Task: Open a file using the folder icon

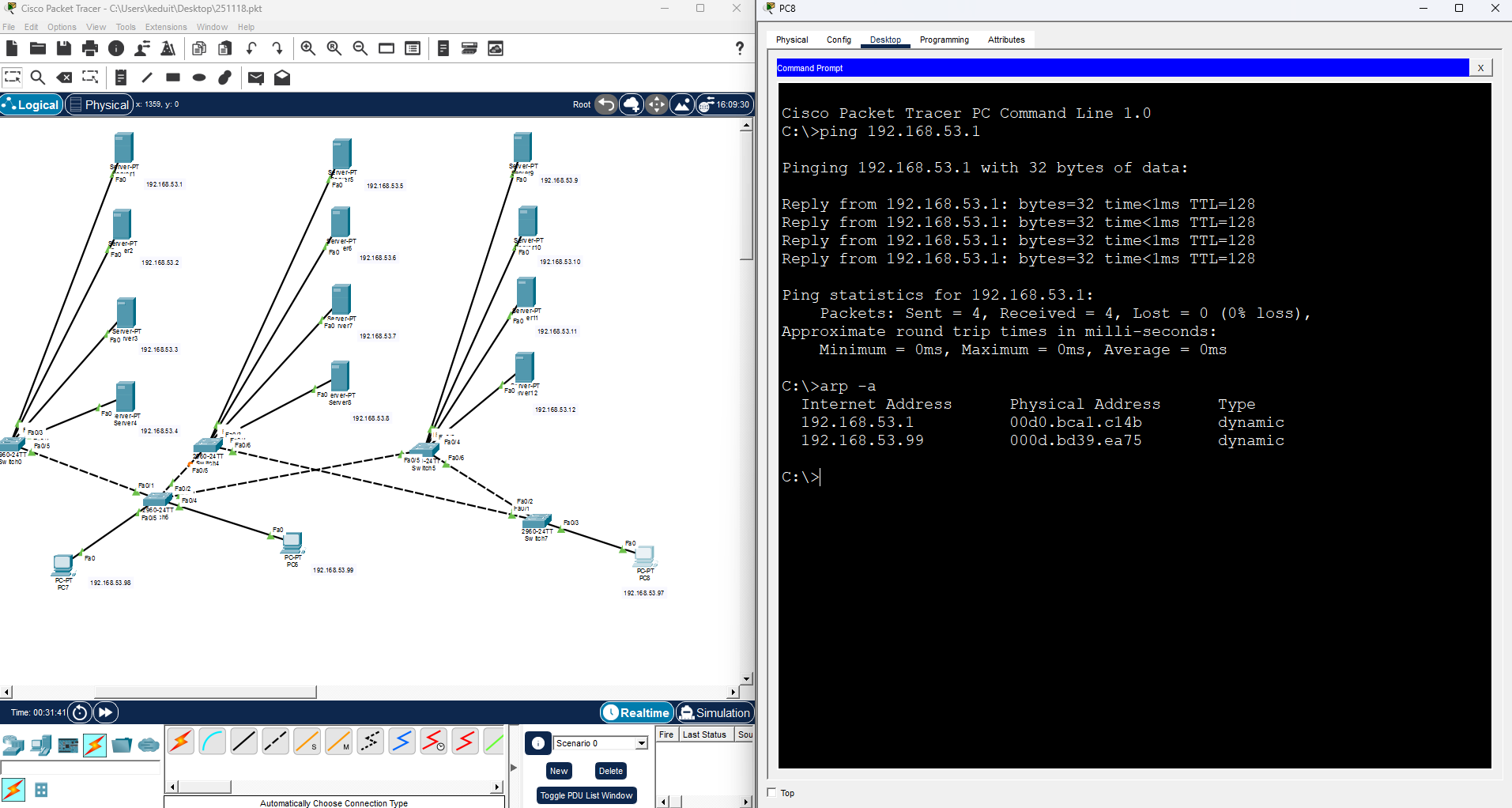Action: [x=37, y=48]
